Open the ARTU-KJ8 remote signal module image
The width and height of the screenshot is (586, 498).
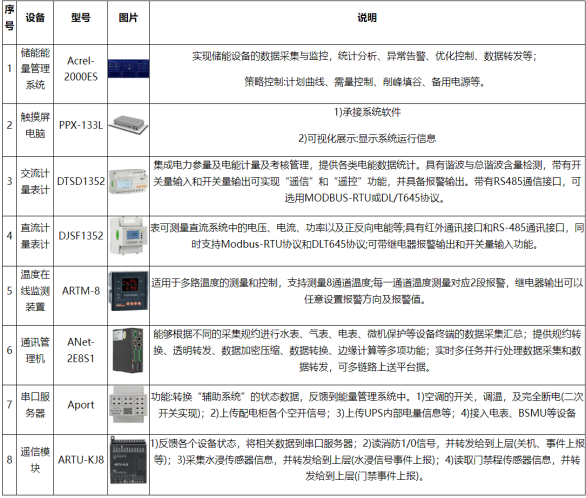(x=128, y=460)
